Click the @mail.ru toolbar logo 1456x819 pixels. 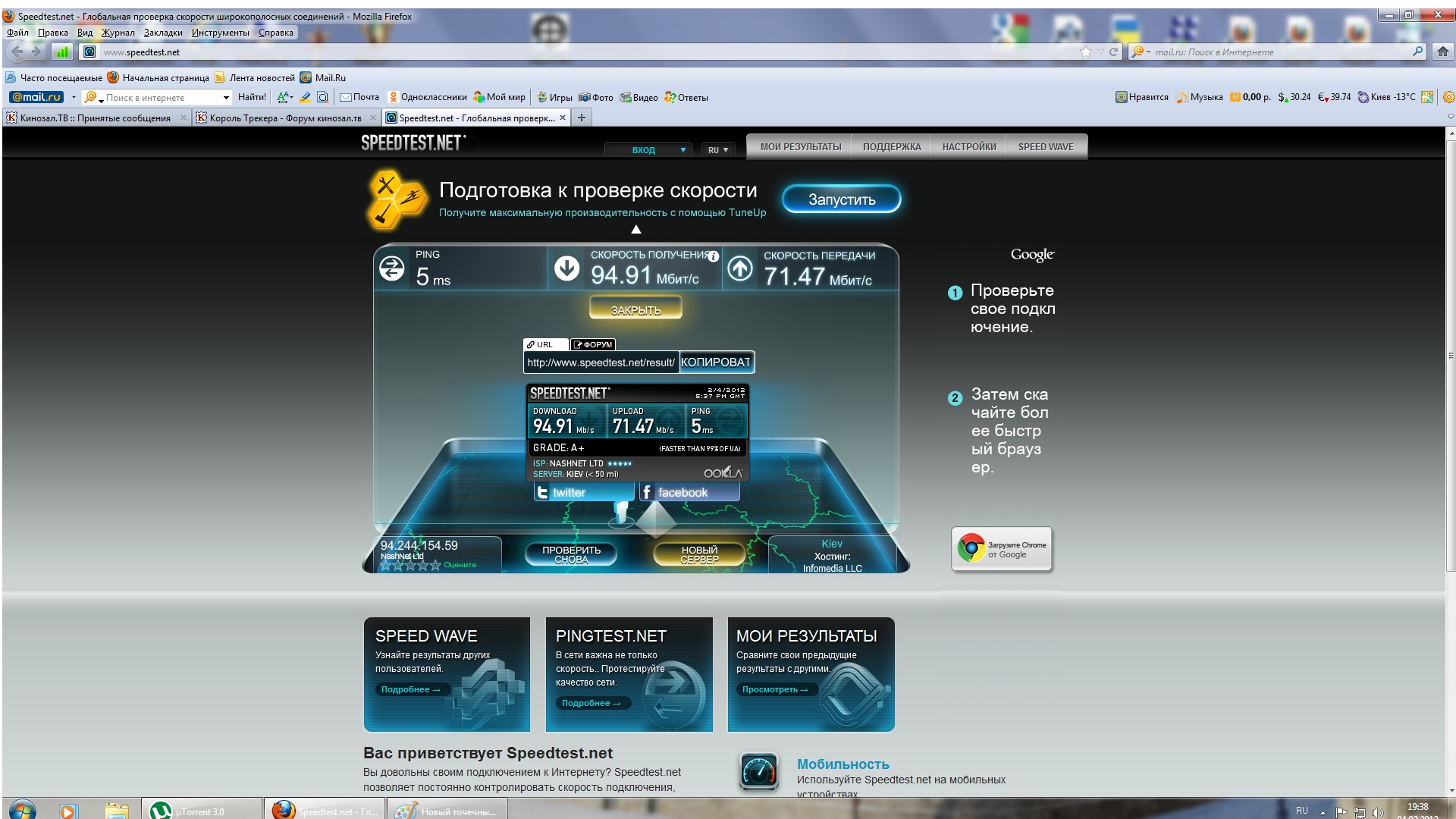pyautogui.click(x=36, y=97)
